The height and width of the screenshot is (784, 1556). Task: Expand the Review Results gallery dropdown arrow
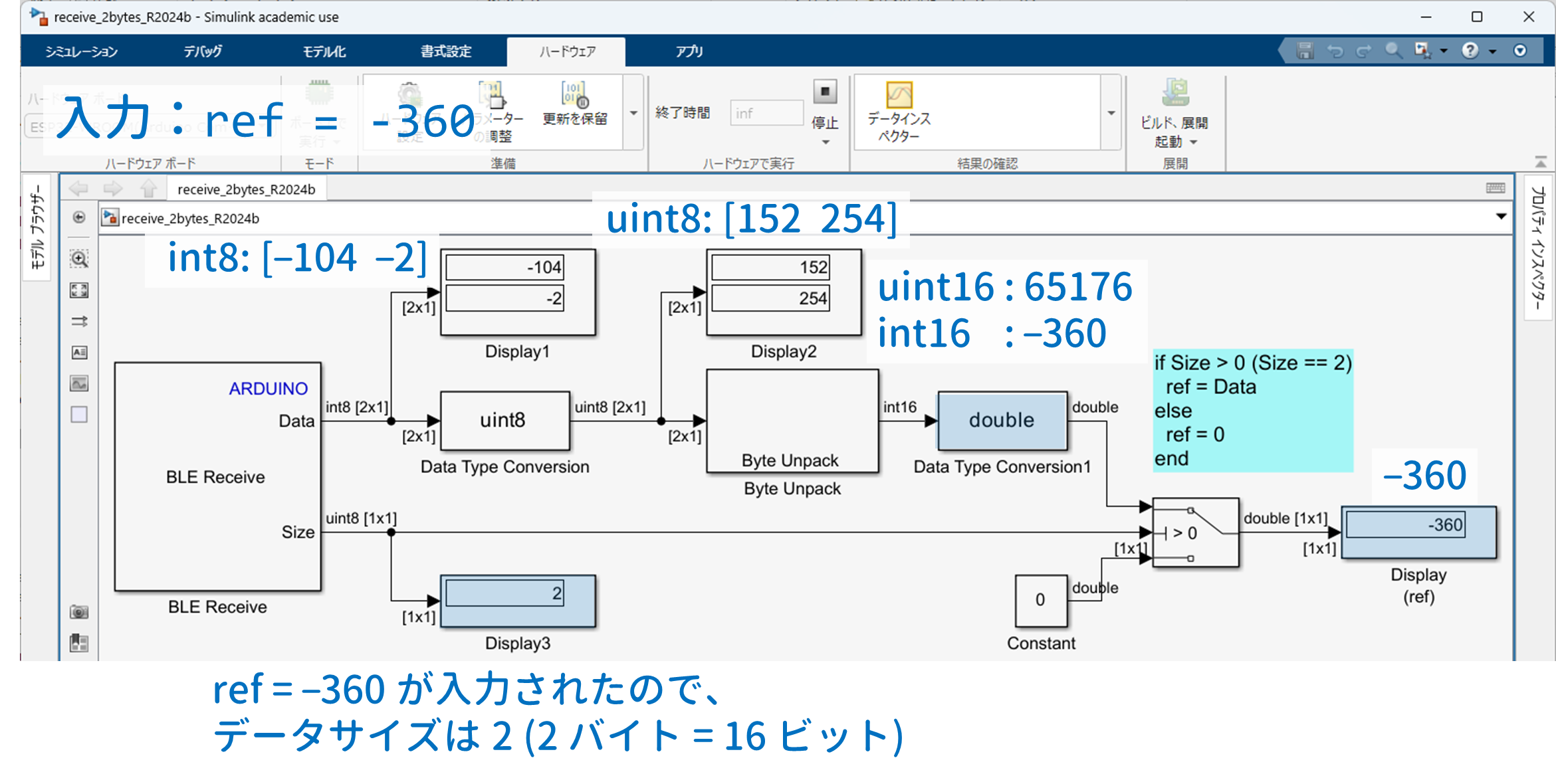(1111, 113)
